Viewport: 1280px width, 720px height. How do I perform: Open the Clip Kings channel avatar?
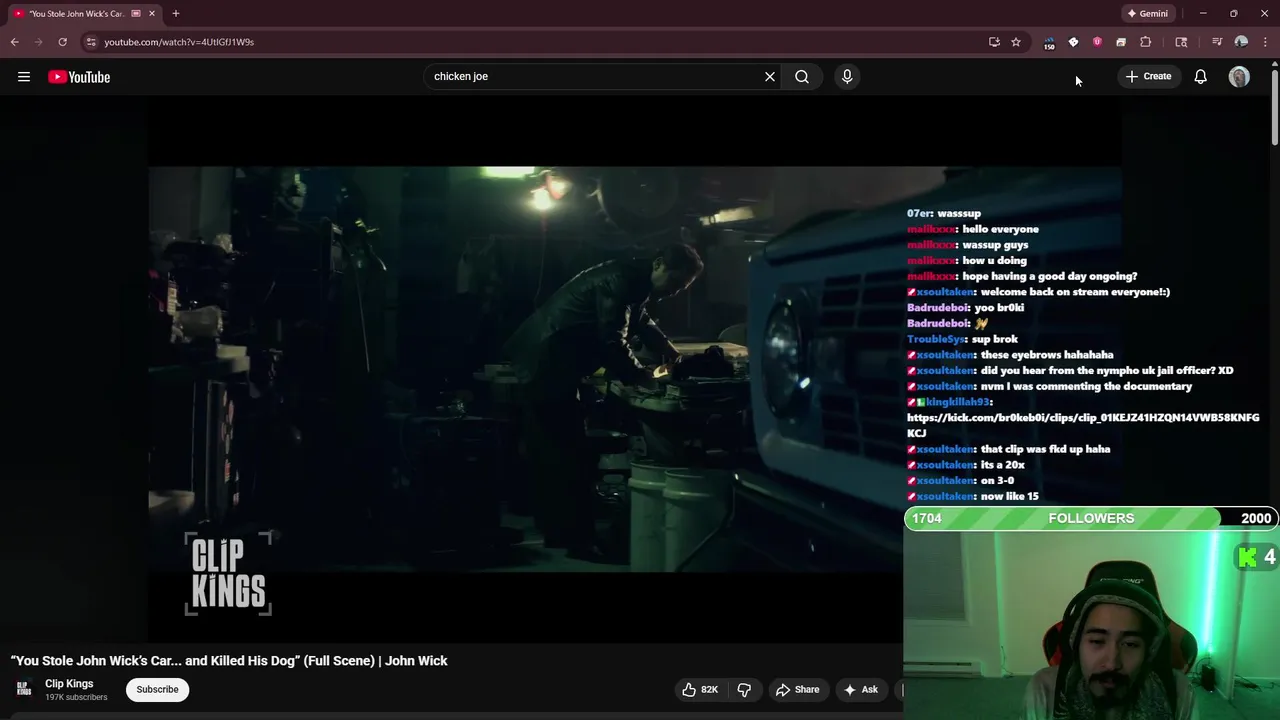24,689
